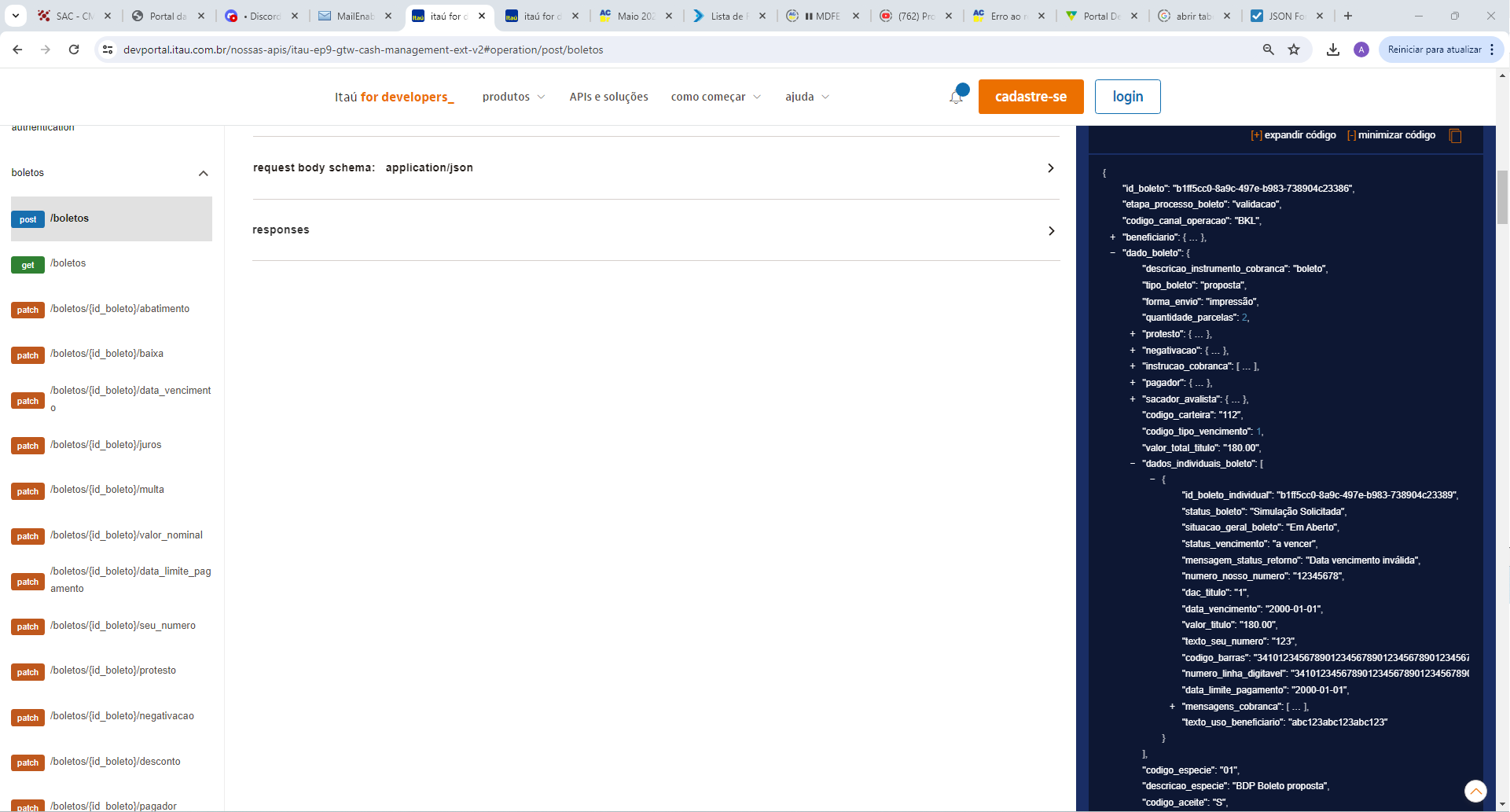Close the MailEnable tab
Image resolution: width=1510 pixels, height=812 pixels.
(x=388, y=16)
